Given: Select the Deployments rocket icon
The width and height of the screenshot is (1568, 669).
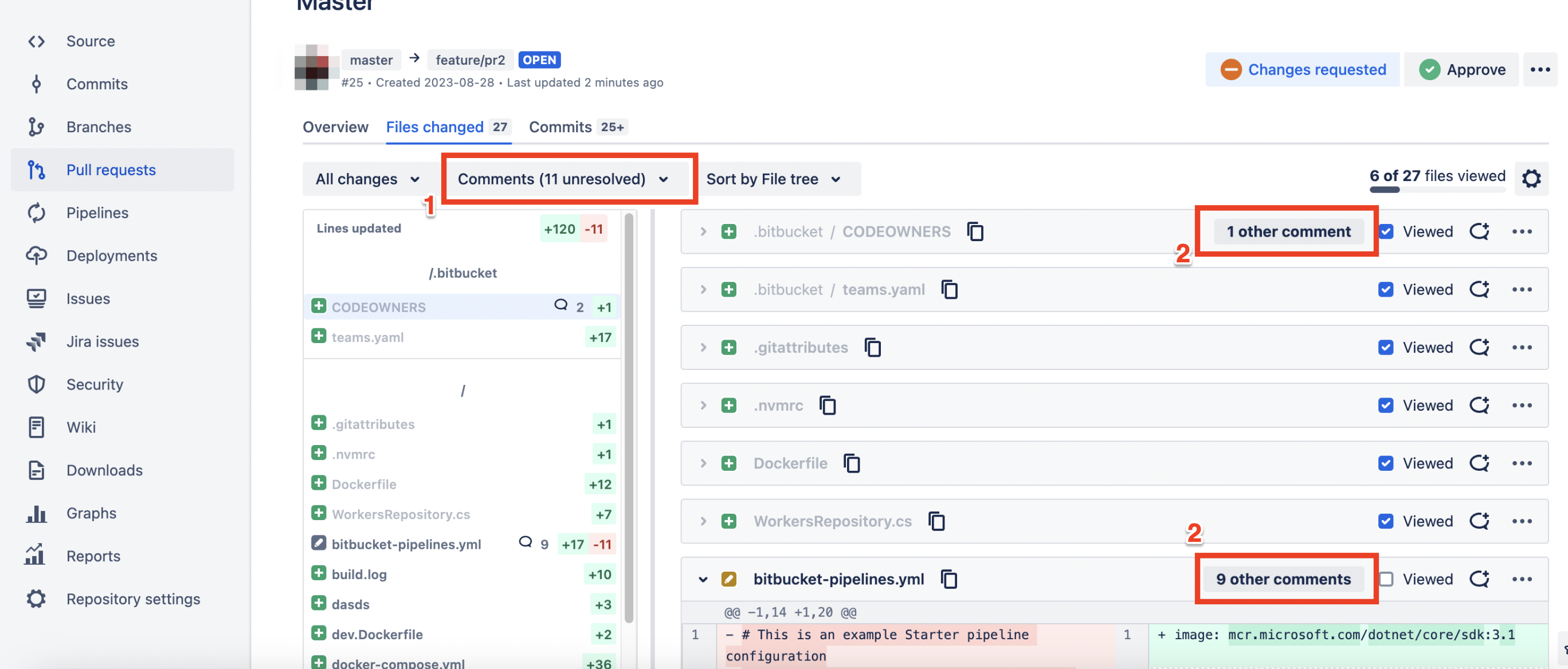Looking at the screenshot, I should point(37,255).
